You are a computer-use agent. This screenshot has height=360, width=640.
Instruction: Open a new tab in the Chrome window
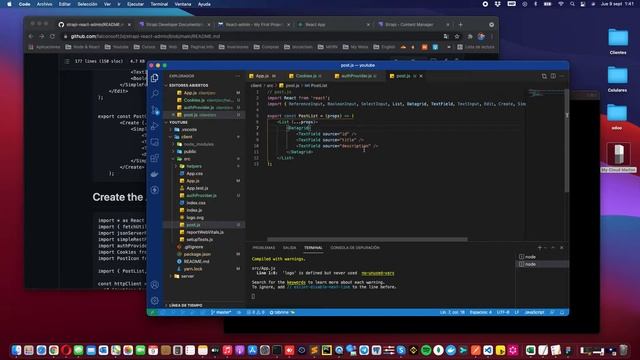[460, 24]
